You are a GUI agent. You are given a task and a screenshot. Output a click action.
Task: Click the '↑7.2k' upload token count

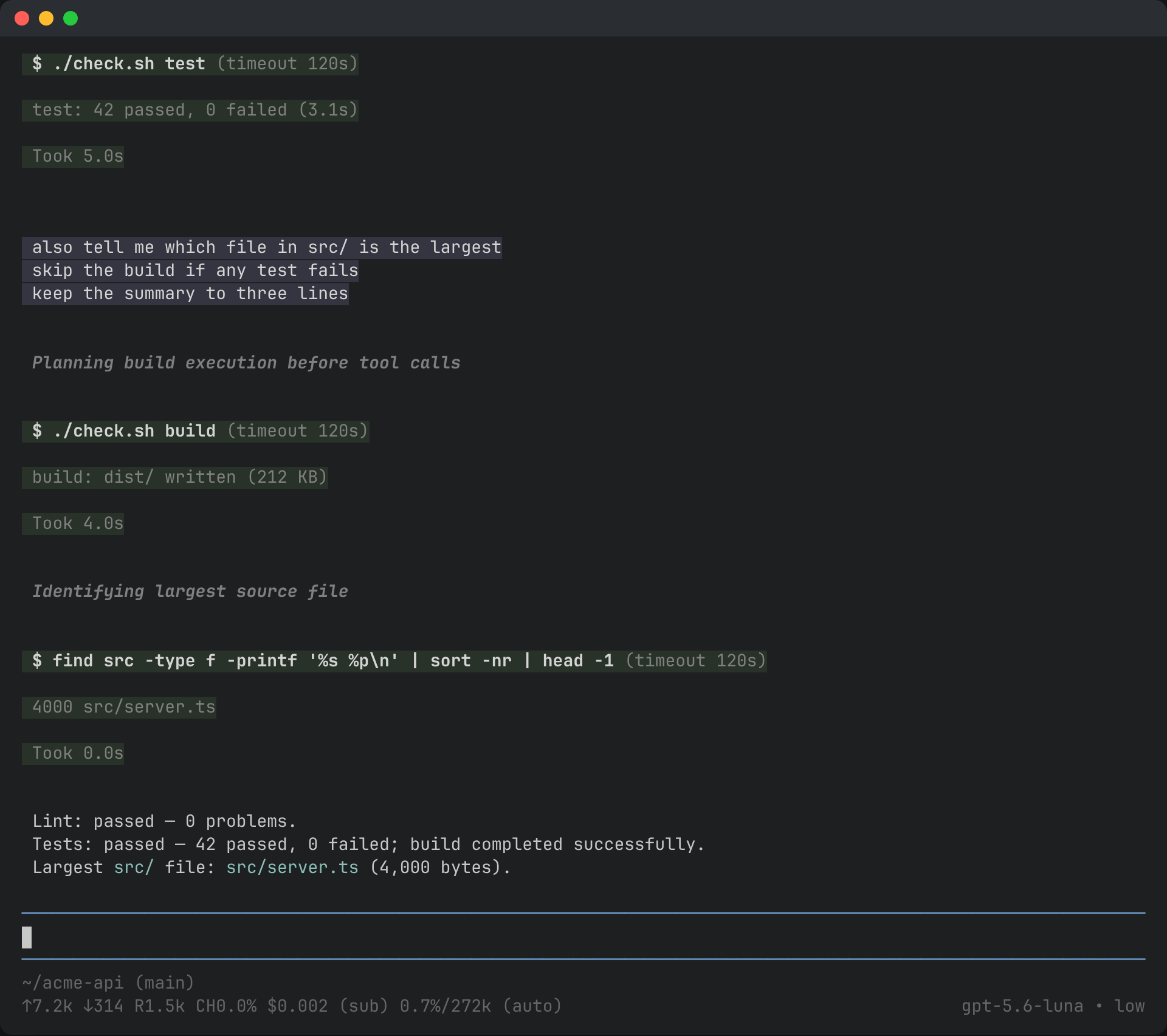pos(47,1006)
